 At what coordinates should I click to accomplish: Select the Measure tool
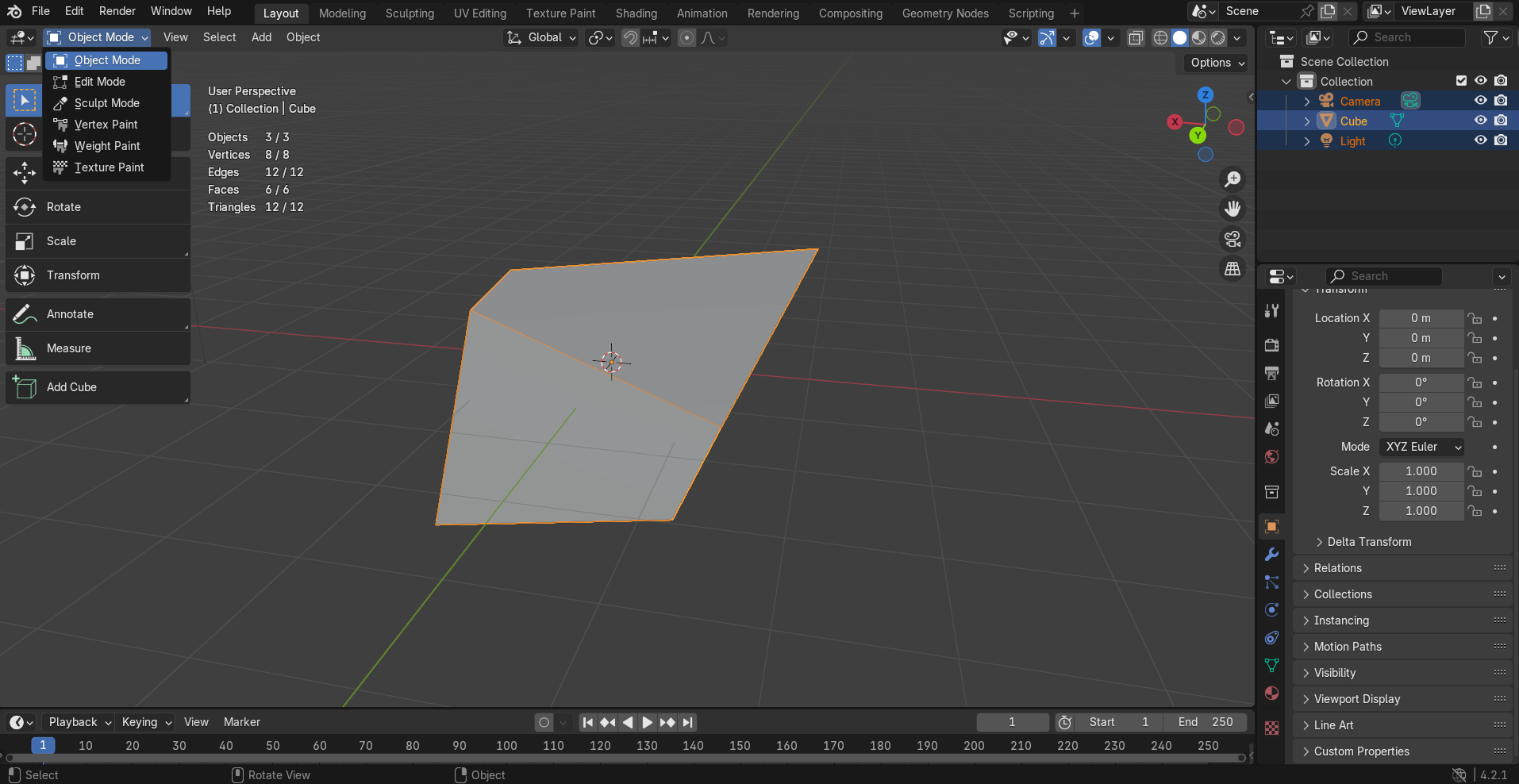click(x=98, y=348)
